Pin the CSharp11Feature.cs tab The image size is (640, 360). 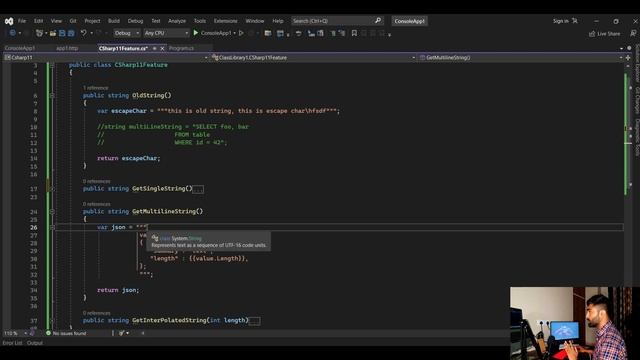pos(154,48)
